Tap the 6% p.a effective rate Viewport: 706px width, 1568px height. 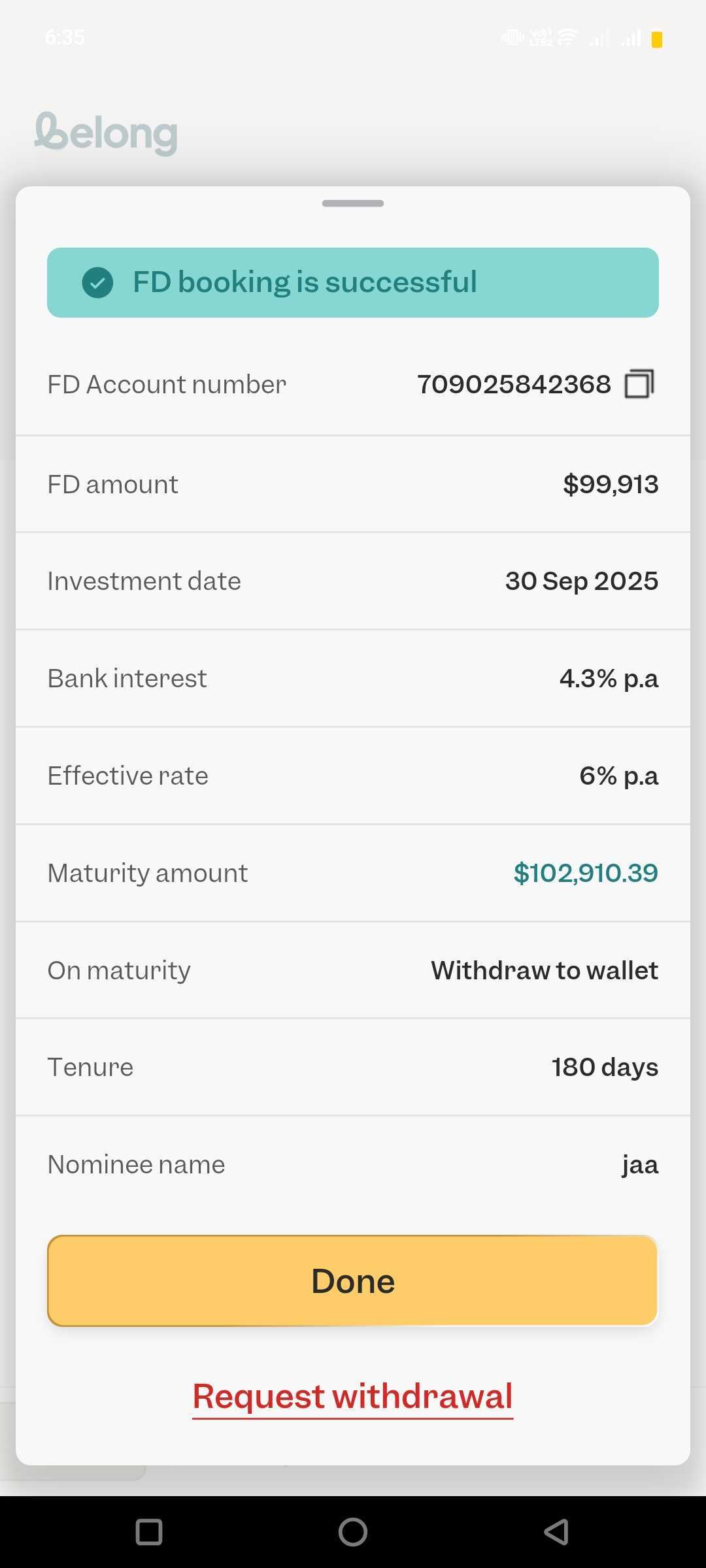point(618,776)
